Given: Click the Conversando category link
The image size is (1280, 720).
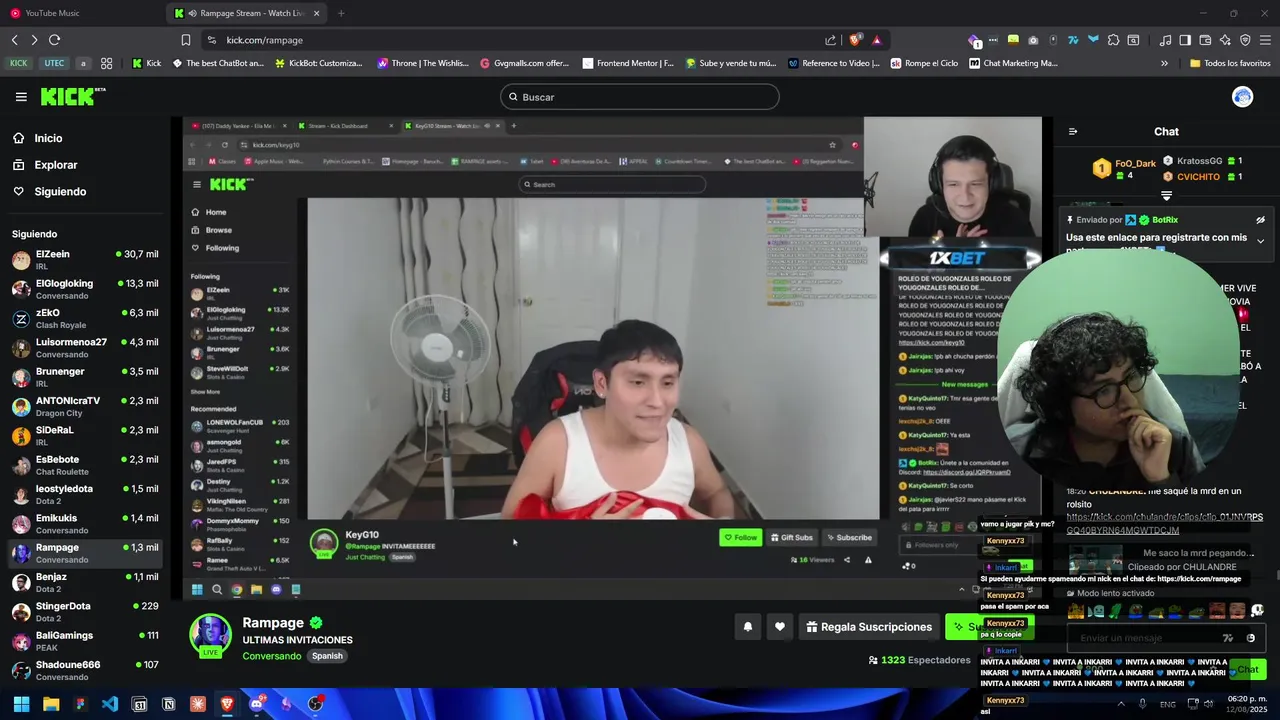Looking at the screenshot, I should point(271,656).
